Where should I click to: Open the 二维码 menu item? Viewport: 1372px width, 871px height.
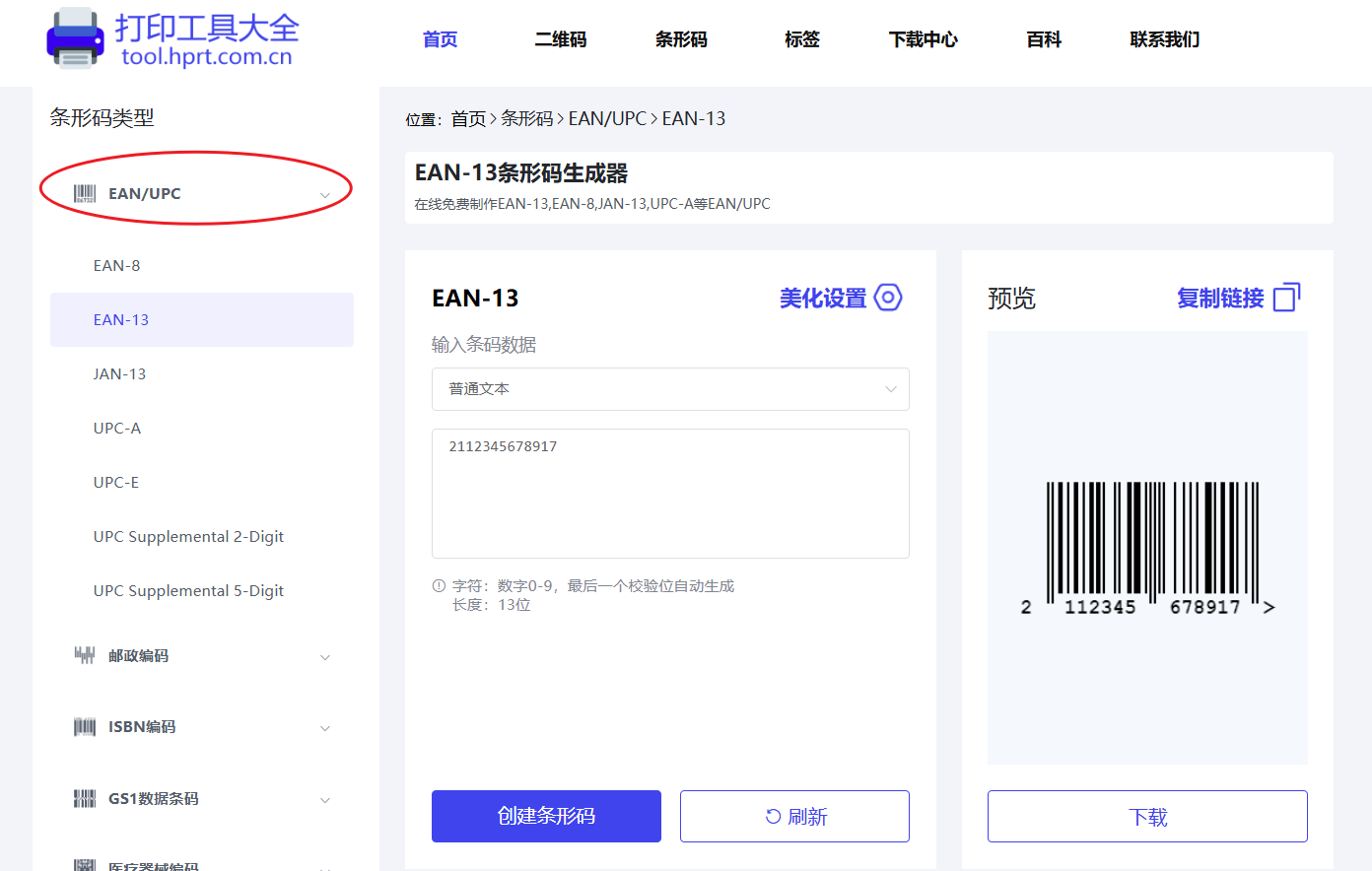pos(560,39)
